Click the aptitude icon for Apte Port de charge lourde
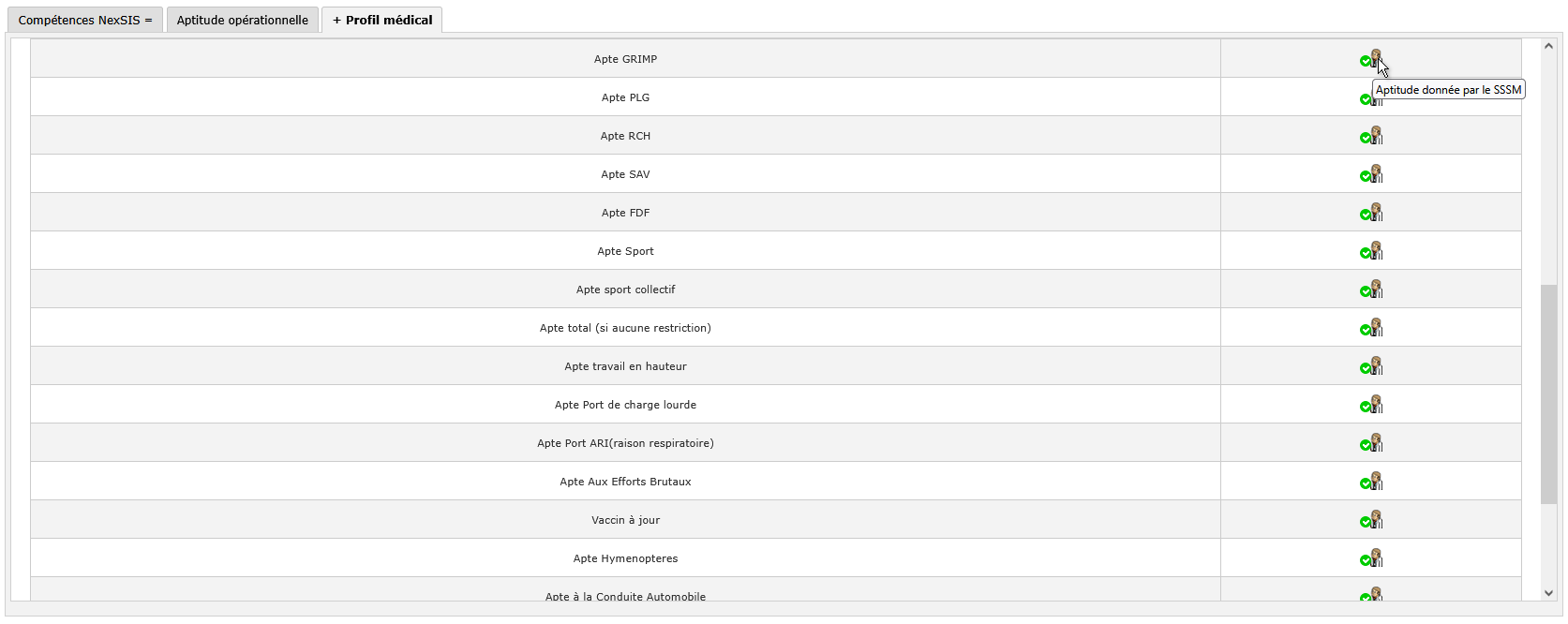1568x624 pixels. (x=1371, y=405)
